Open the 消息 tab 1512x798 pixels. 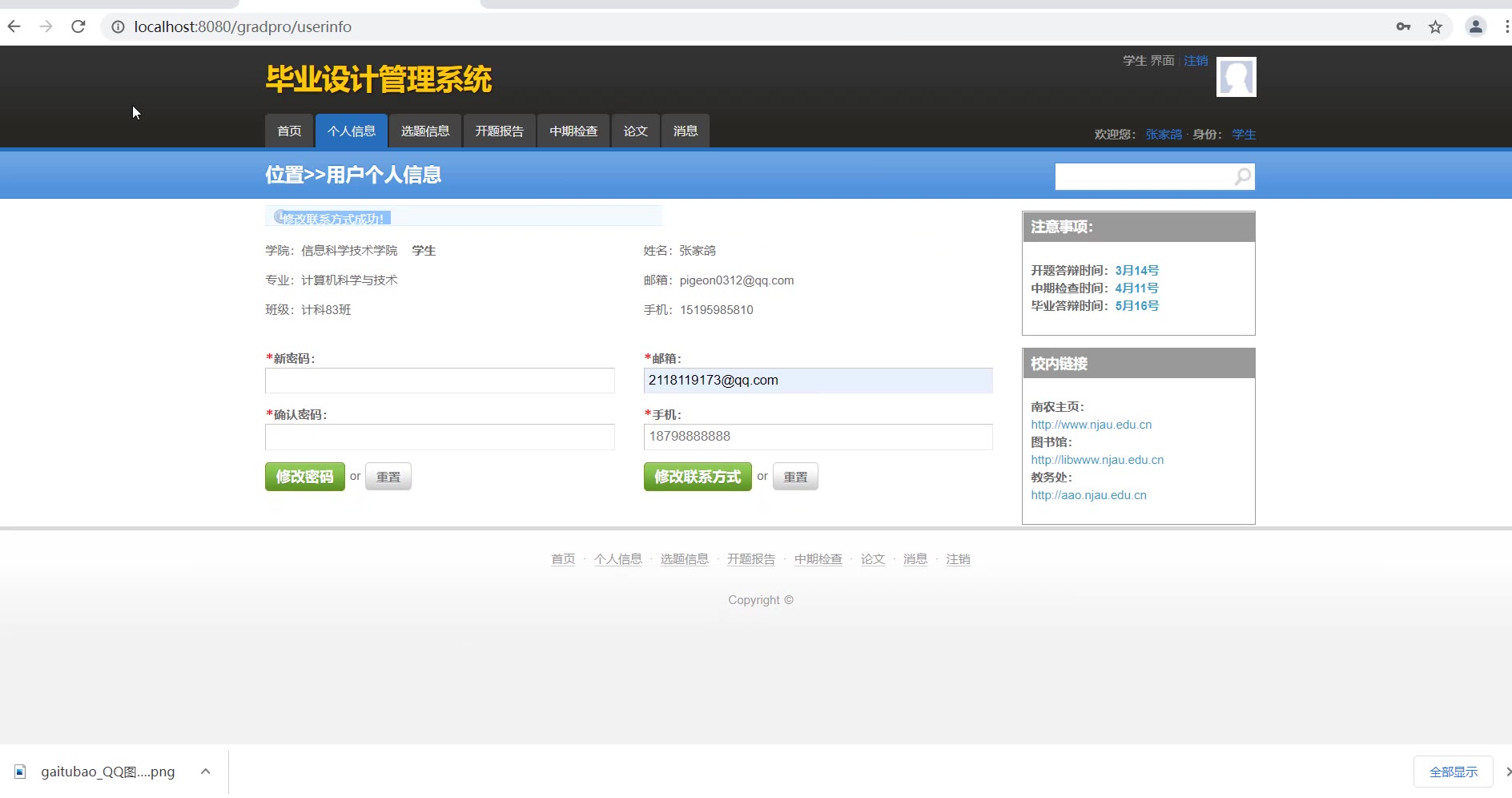[x=686, y=131]
